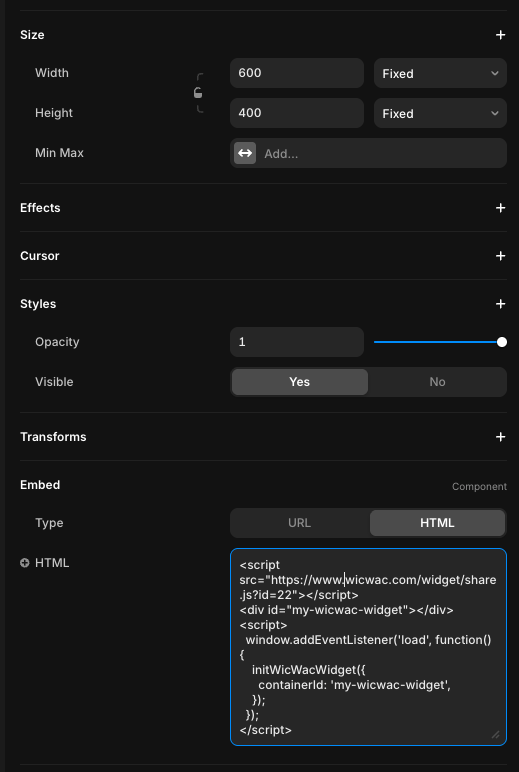Open the Height sizing Fixed dropdown
Image resolution: width=519 pixels, height=772 pixels.
[440, 113]
